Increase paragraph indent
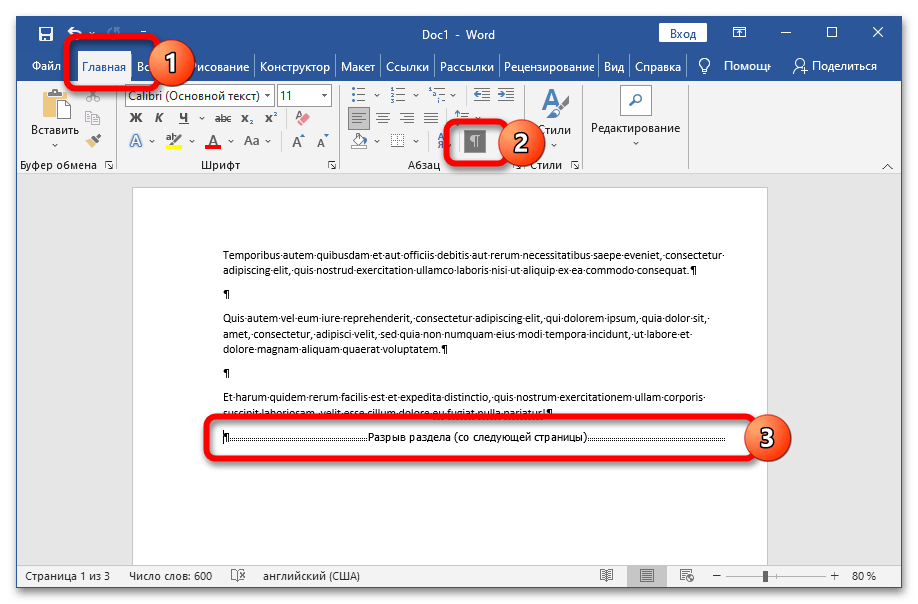918x604 pixels. [506, 94]
